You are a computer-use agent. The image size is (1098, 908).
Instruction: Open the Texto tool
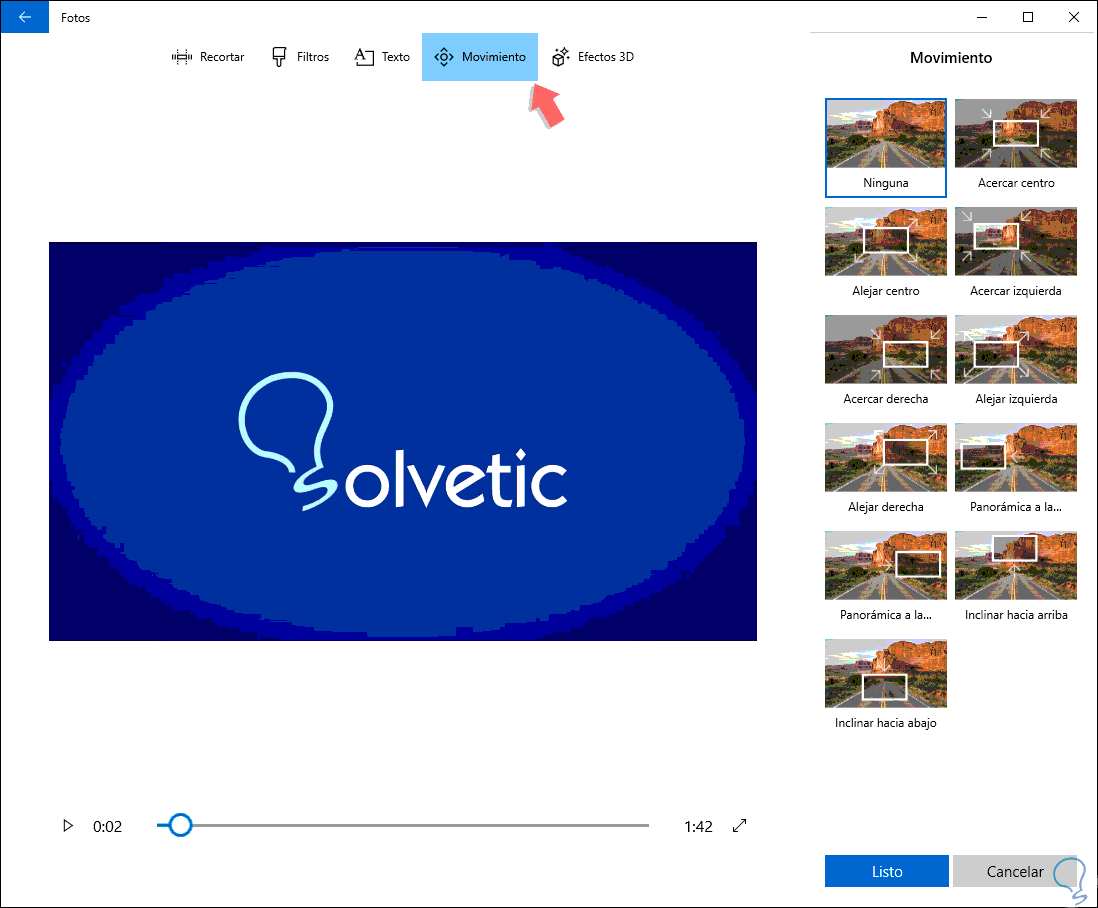[382, 57]
